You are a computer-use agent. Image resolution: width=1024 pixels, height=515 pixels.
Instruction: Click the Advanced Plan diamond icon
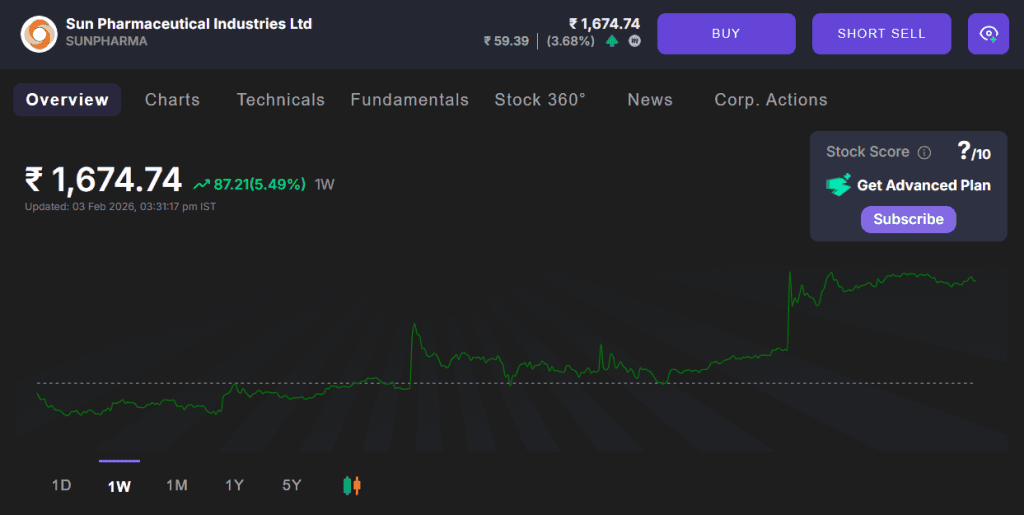coord(838,185)
